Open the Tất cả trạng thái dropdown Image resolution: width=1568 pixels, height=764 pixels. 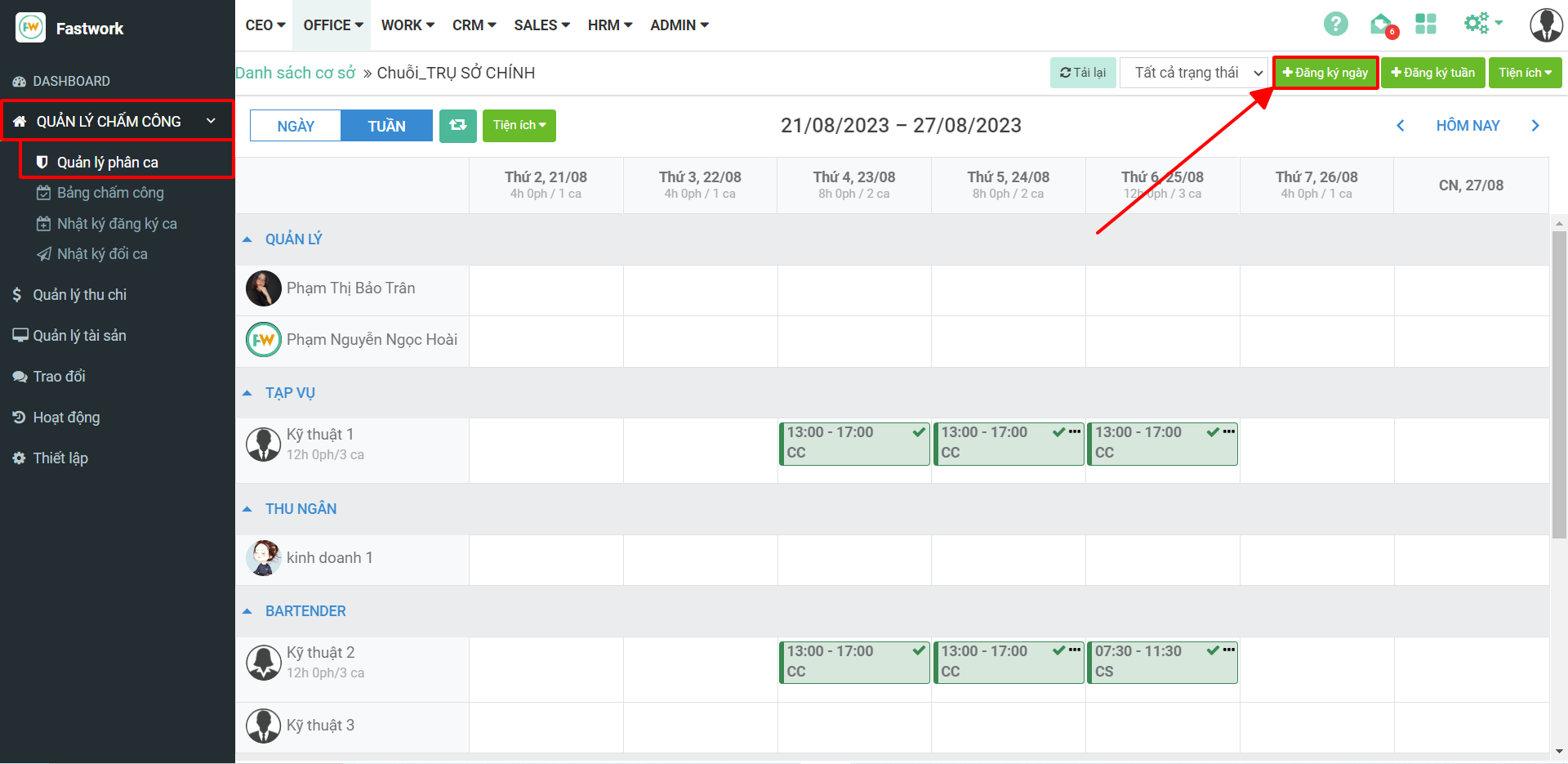[x=1193, y=73]
